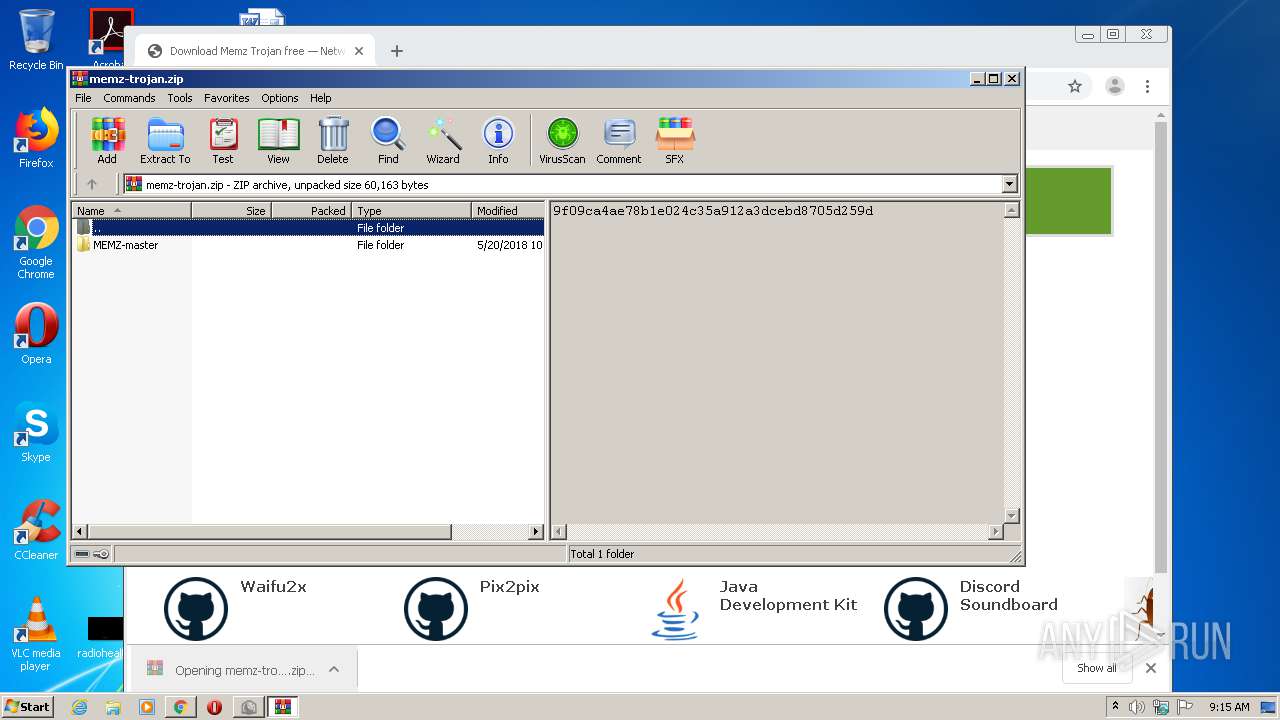Open Chrome profile avatar icon
The image size is (1280, 720).
[x=1115, y=87]
